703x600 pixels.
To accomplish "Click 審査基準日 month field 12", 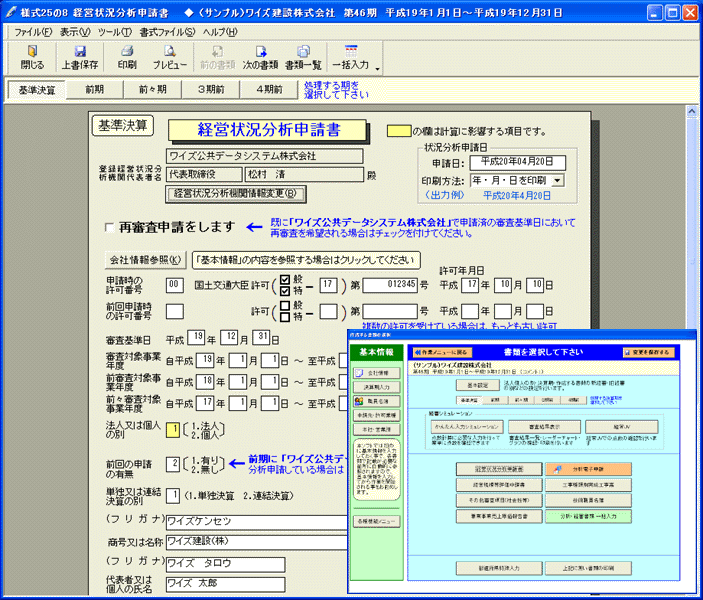I will pyautogui.click(x=229, y=337).
